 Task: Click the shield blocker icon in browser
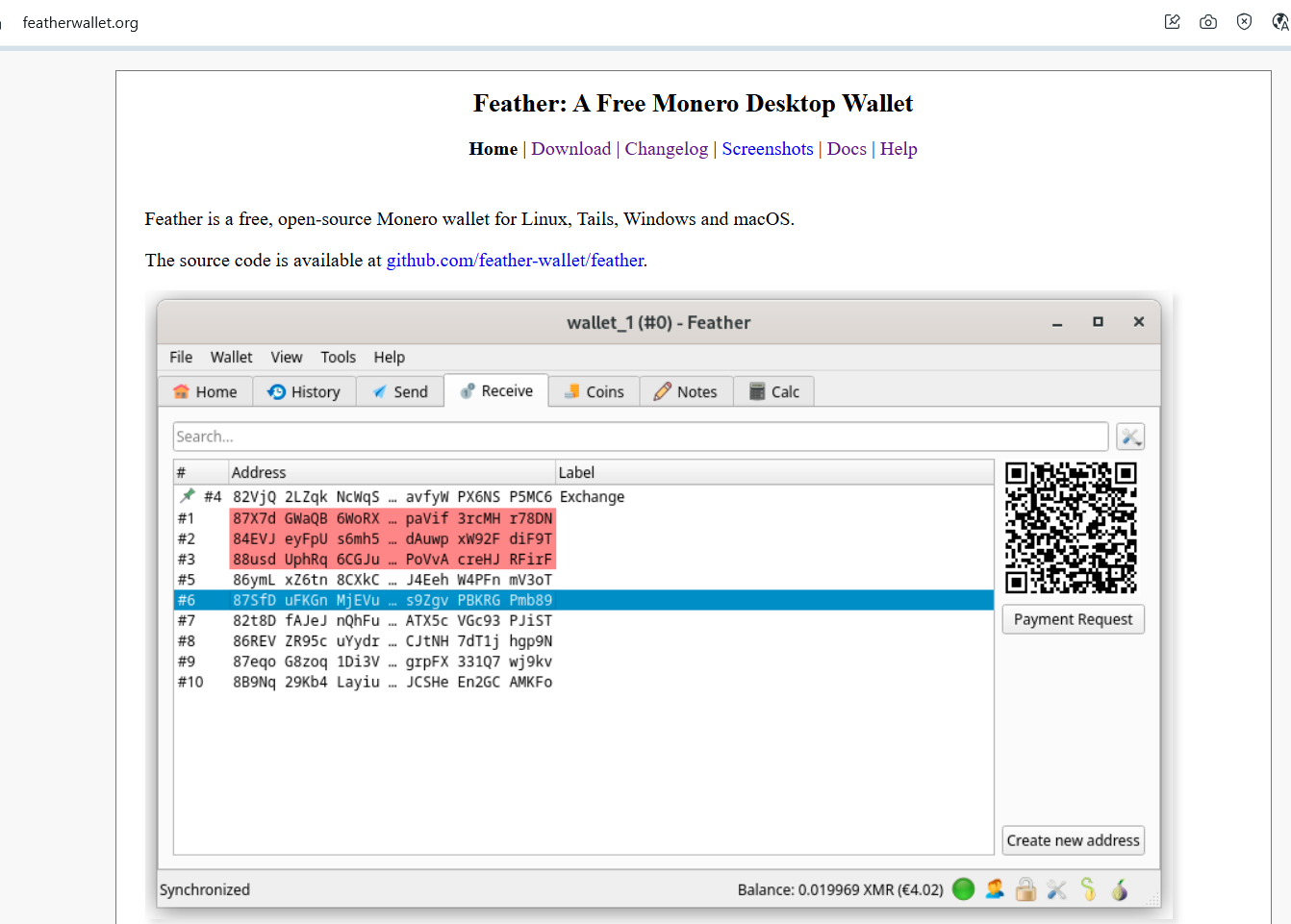[x=1244, y=22]
